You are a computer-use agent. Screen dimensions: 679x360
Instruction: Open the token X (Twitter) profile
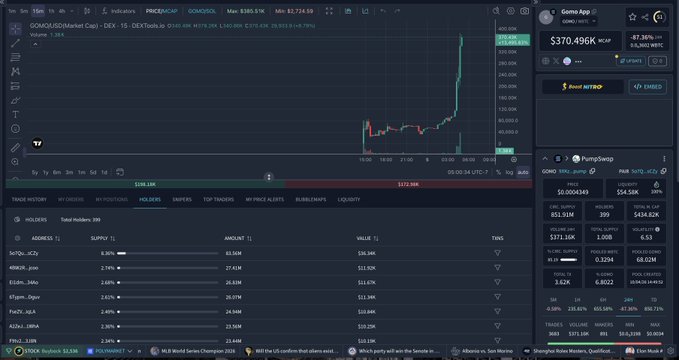tap(556, 61)
